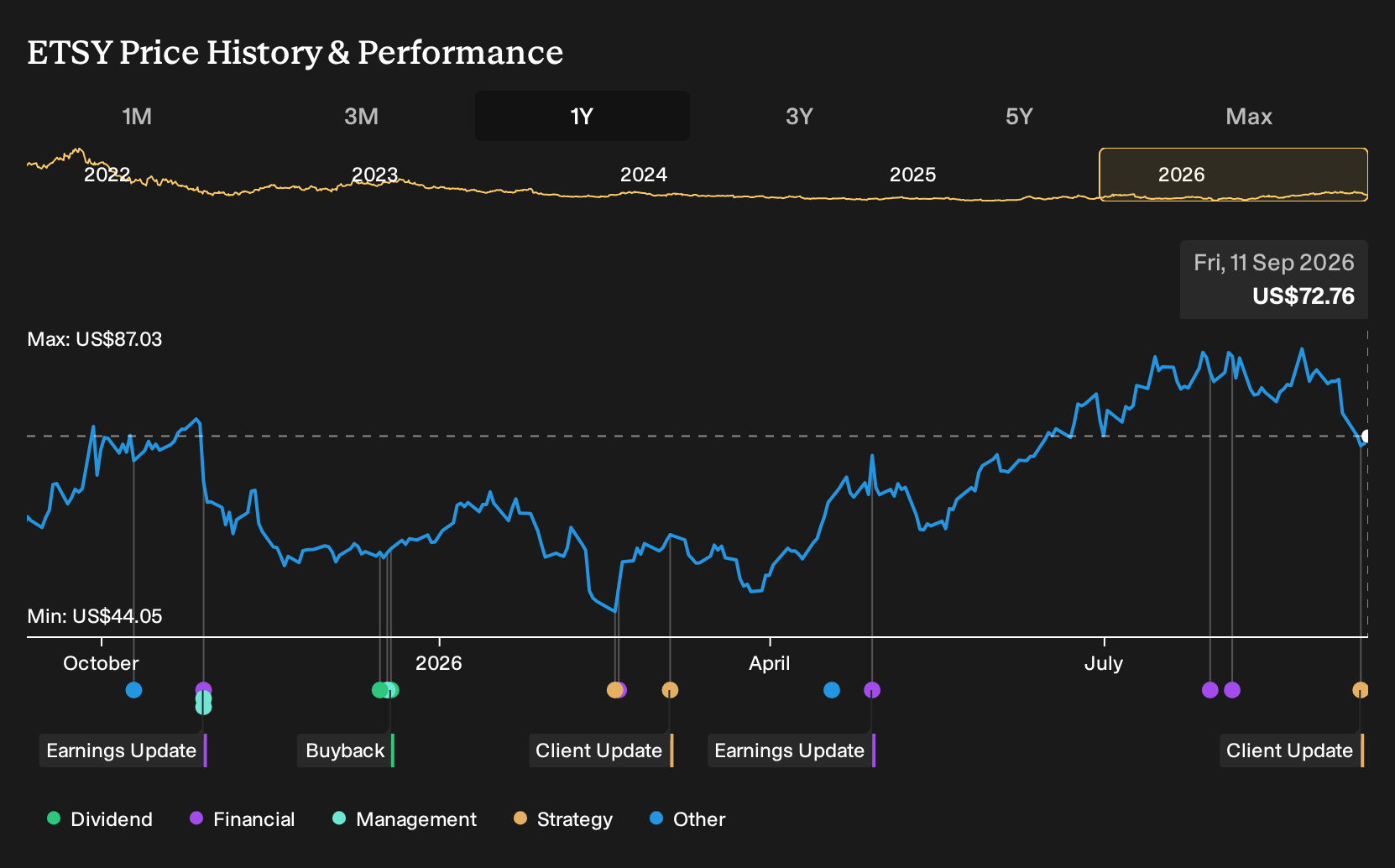Open the Earnings Update label near April
The width and height of the screenshot is (1395, 868).
coord(791,750)
